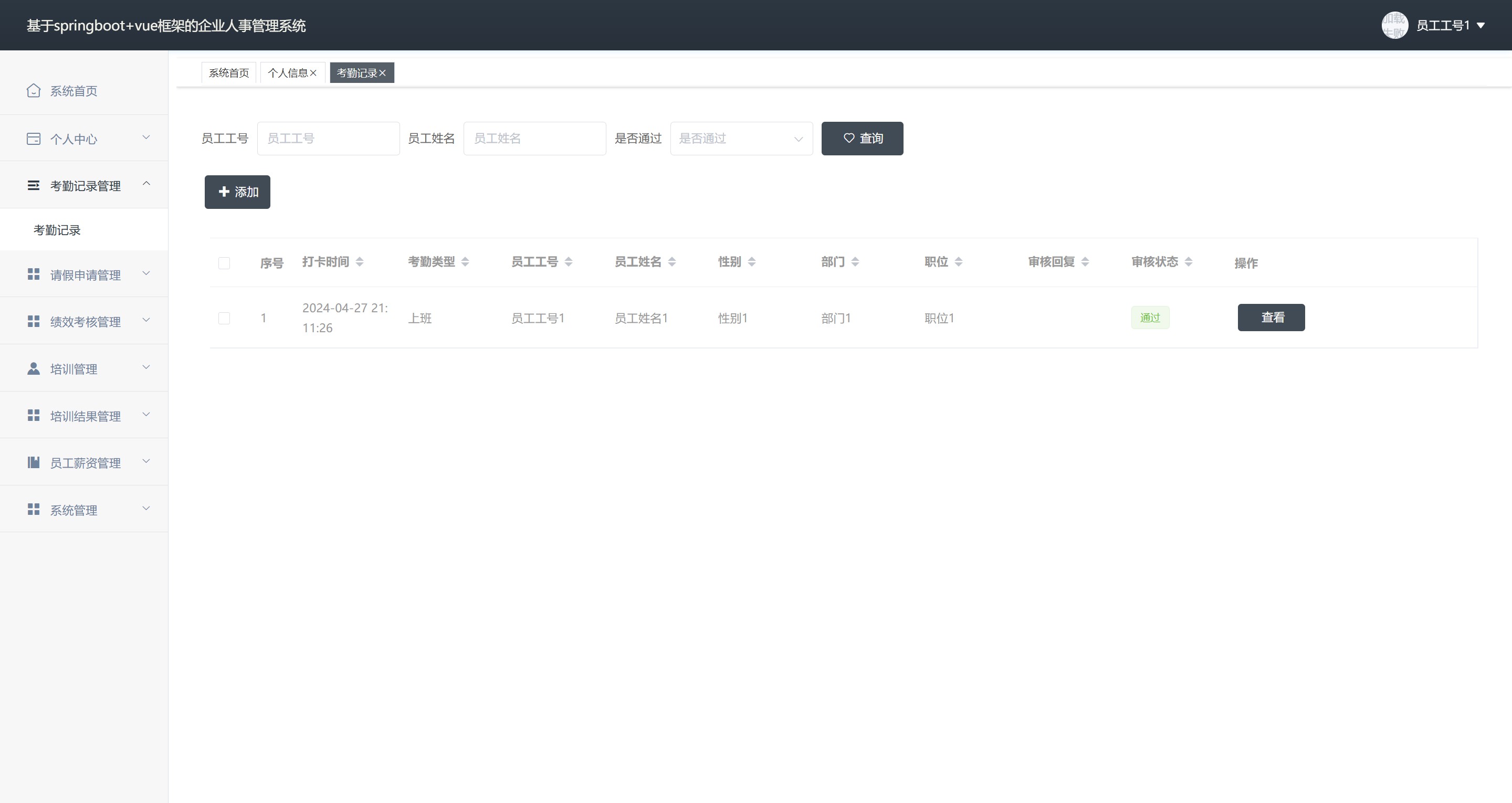This screenshot has height=803, width=1512.
Task: Click the grid icon beside 请假申请管理
Action: [x=34, y=274]
